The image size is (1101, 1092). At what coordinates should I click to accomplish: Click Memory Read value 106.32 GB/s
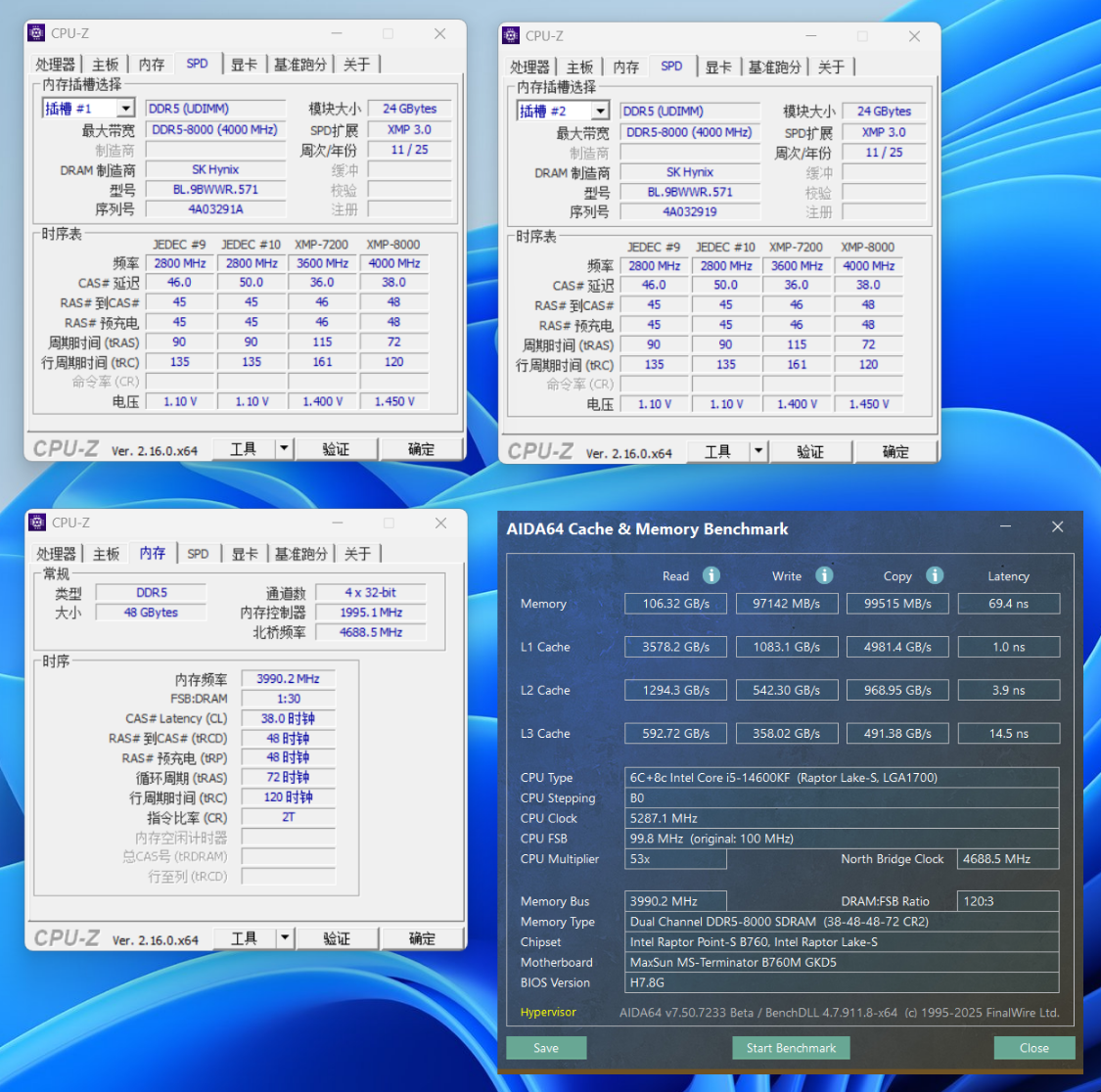(x=675, y=603)
